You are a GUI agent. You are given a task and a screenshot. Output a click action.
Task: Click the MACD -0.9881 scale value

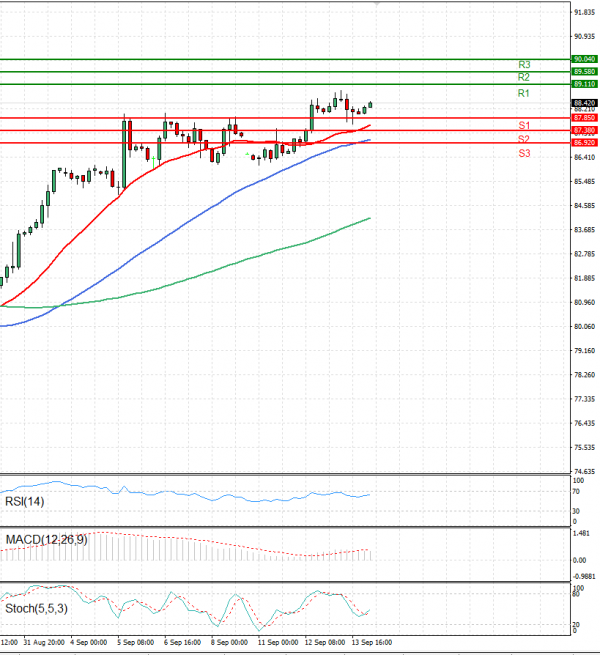[584, 576]
